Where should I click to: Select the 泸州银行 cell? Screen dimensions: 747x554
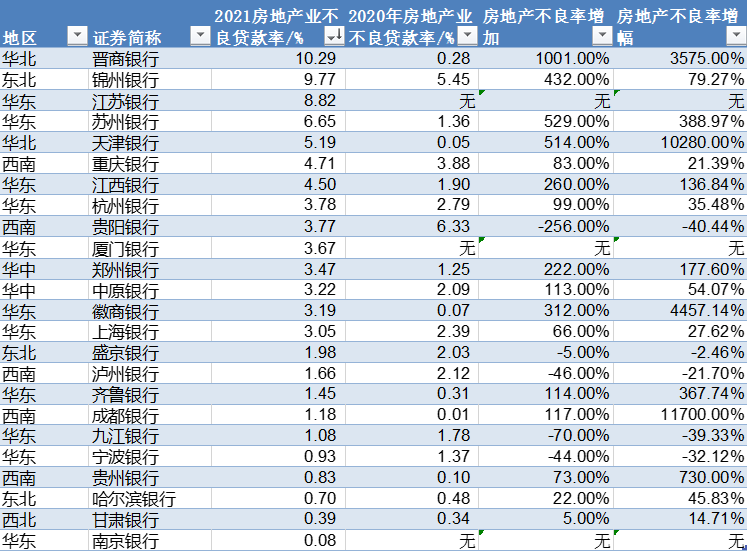[x=150, y=373]
